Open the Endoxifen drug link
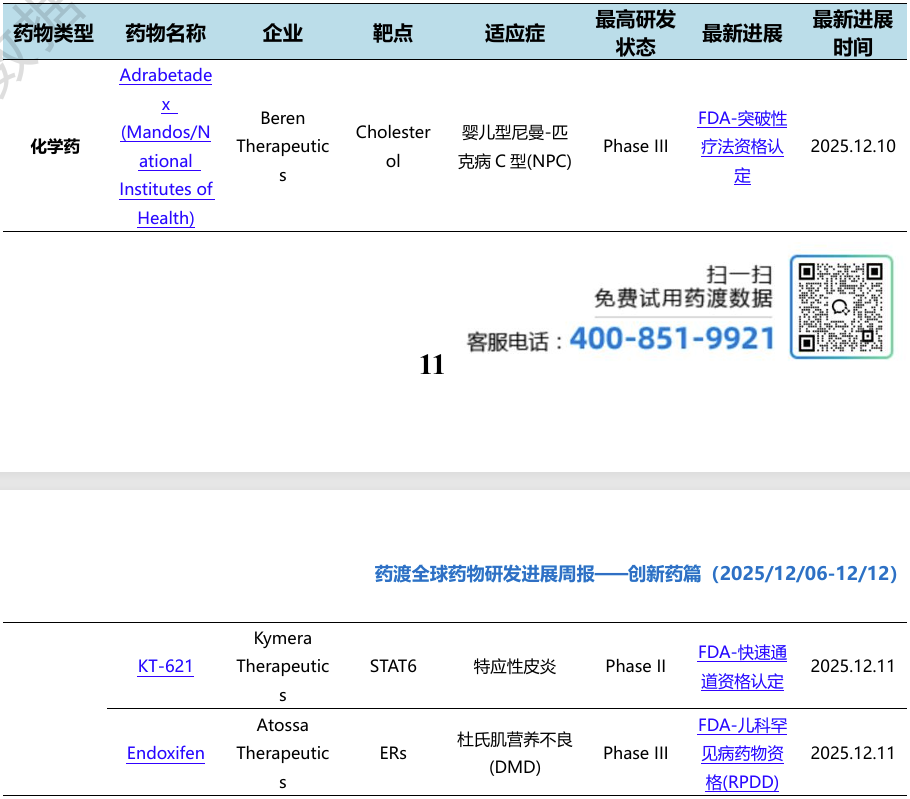 click(x=165, y=753)
